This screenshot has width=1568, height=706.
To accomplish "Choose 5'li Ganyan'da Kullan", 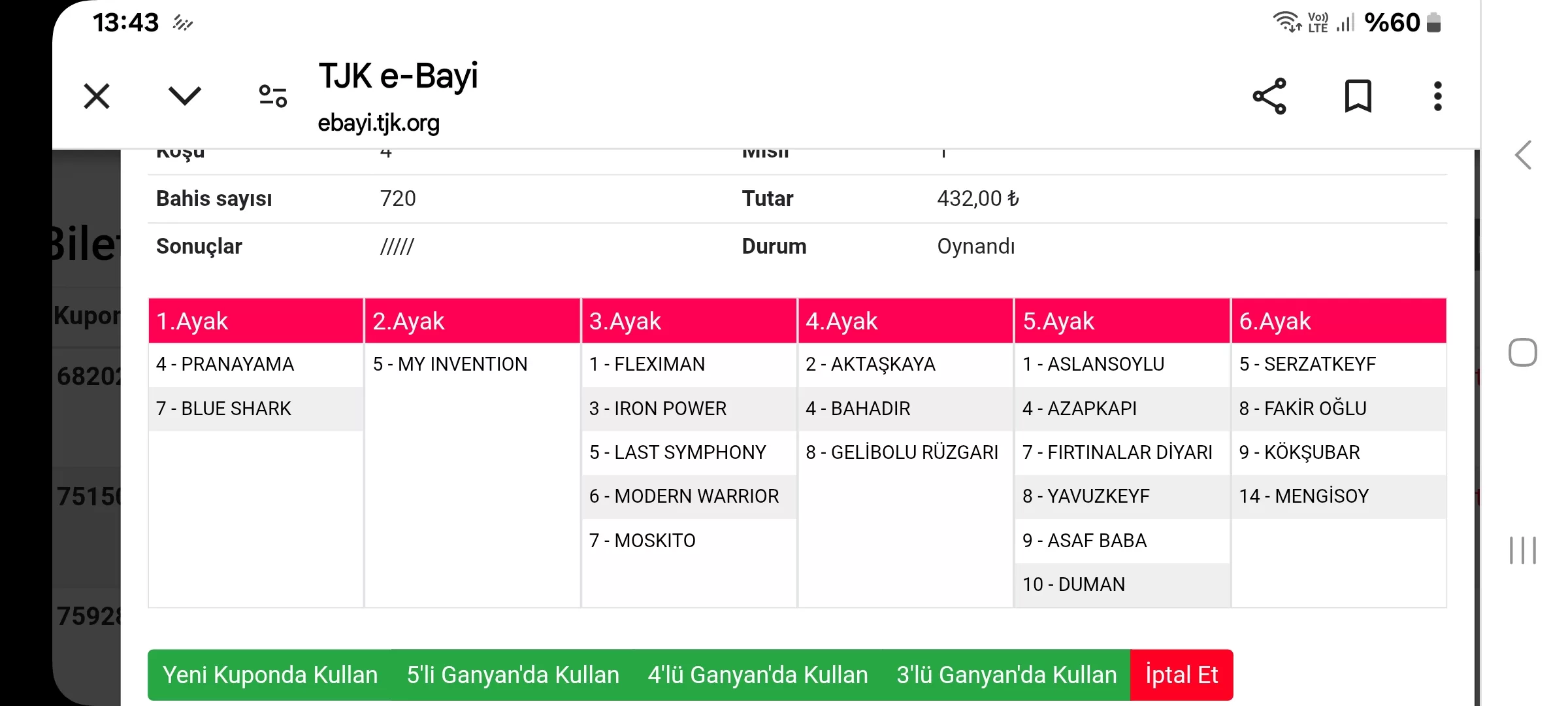I will pyautogui.click(x=513, y=675).
